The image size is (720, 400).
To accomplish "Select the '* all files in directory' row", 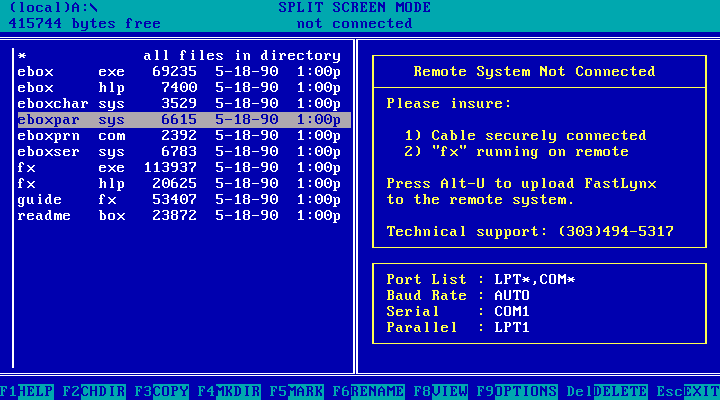I will pyautogui.click(x=180, y=56).
